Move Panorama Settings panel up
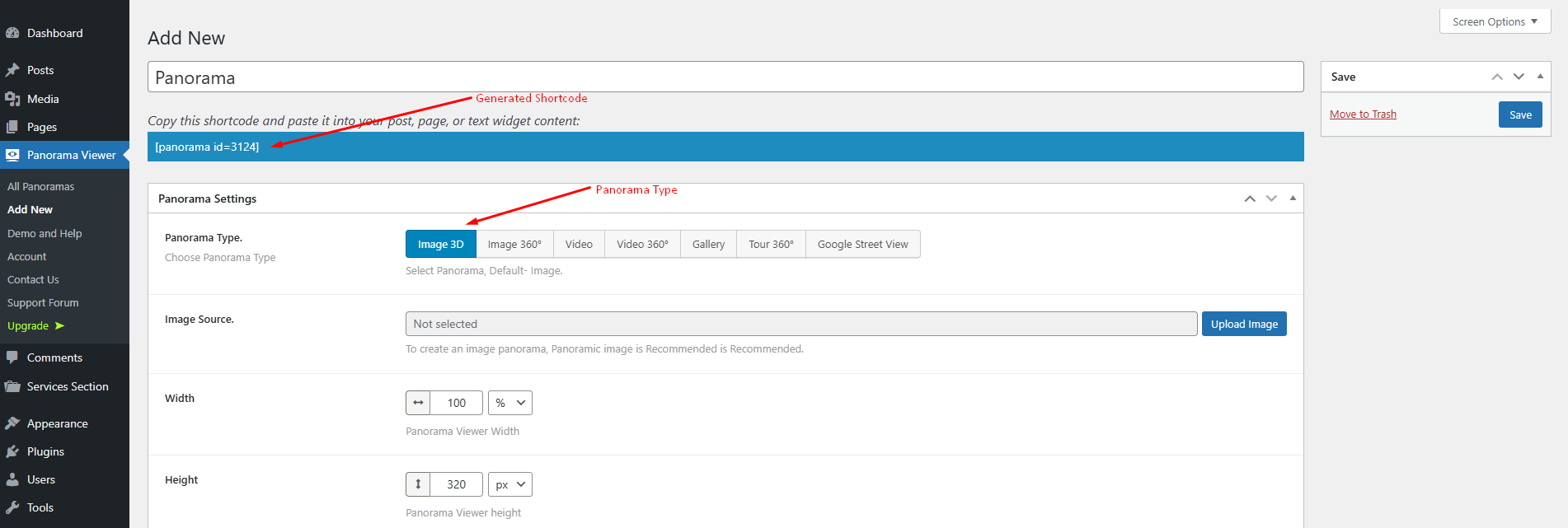 tap(1250, 199)
